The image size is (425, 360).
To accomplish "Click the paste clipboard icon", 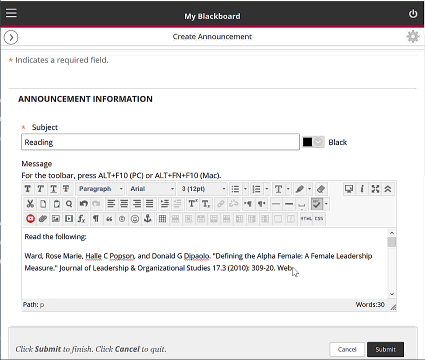I will pos(56,204).
